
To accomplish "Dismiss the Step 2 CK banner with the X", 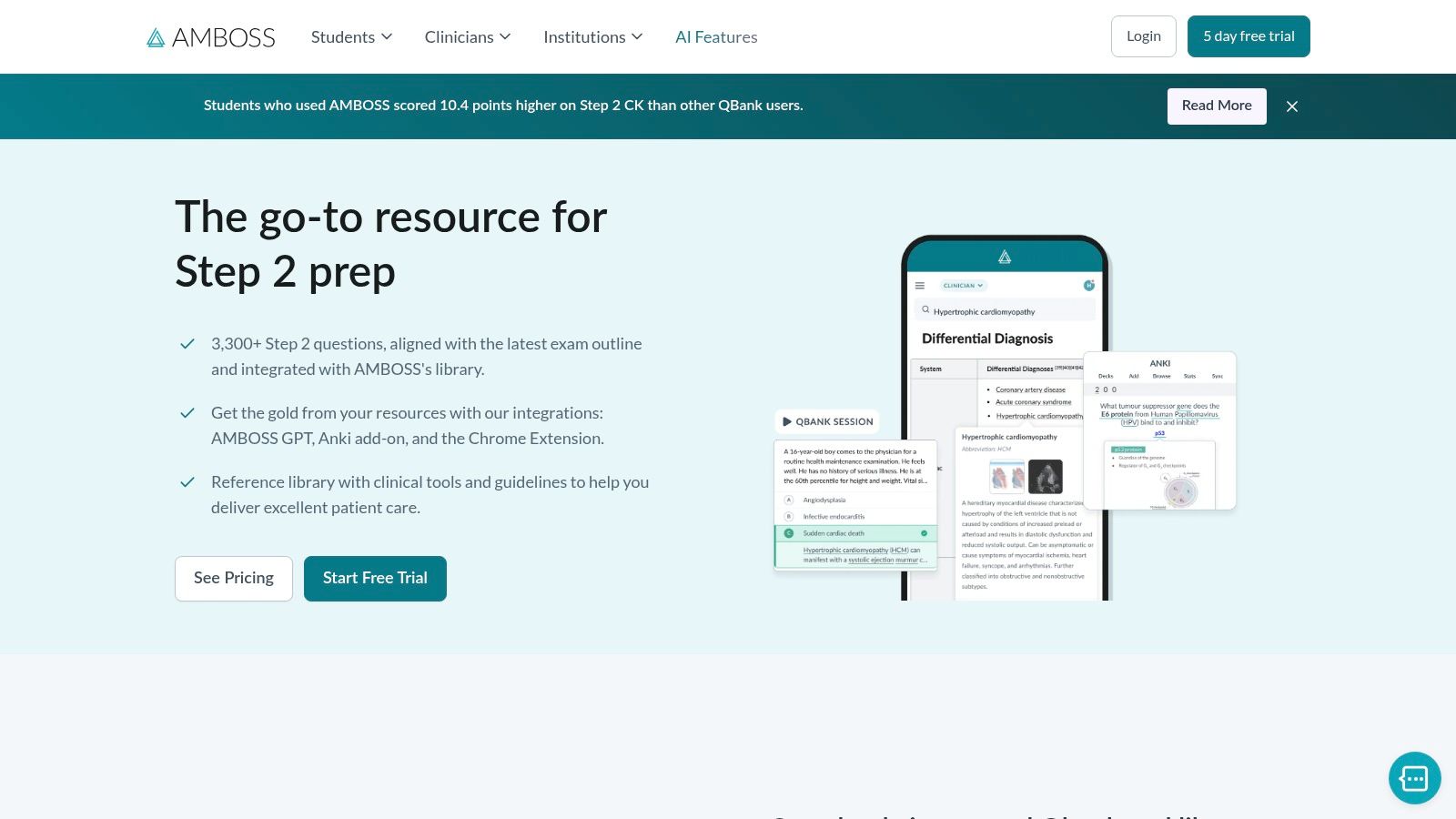I will click(1292, 106).
